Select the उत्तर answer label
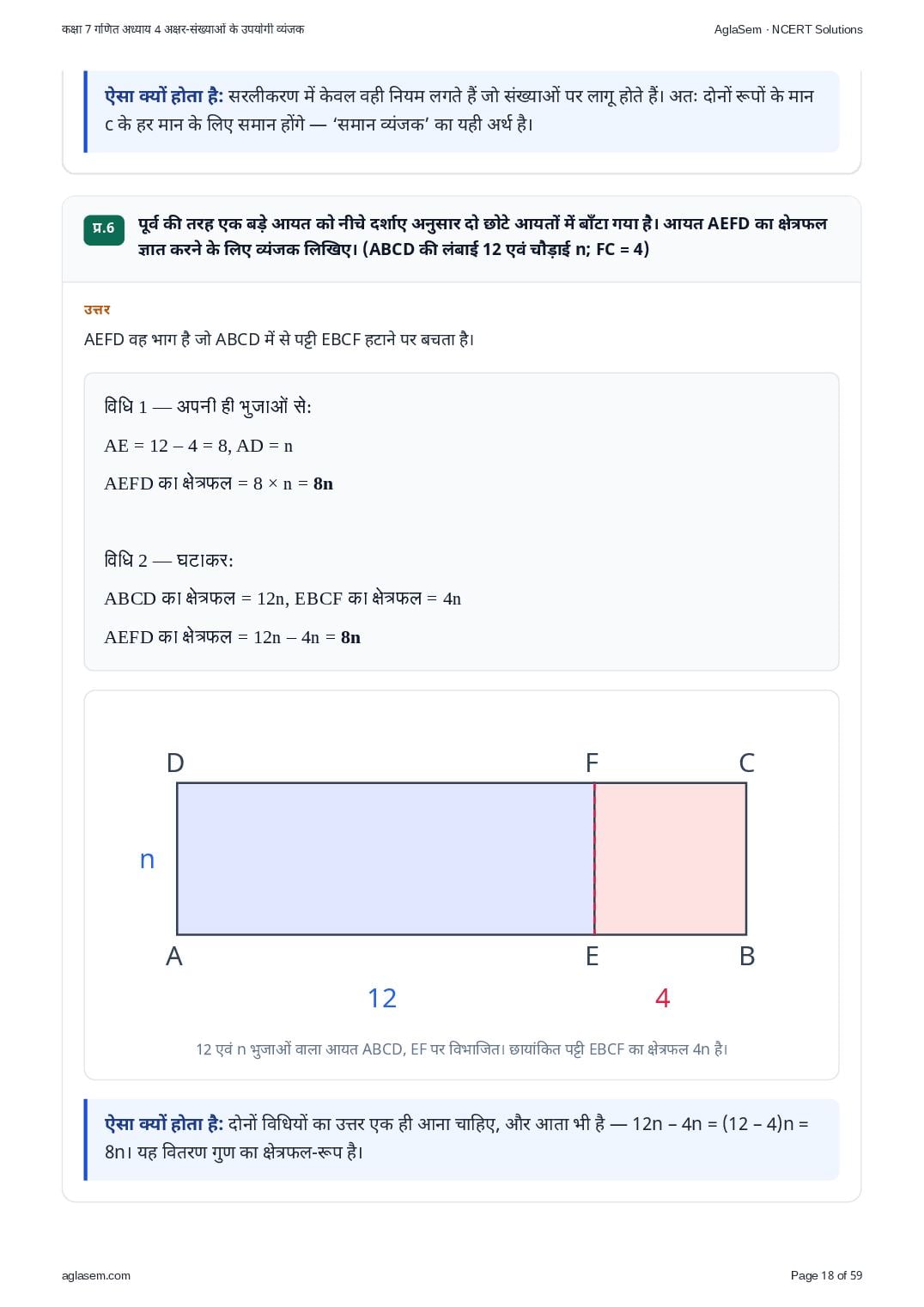 (97, 310)
